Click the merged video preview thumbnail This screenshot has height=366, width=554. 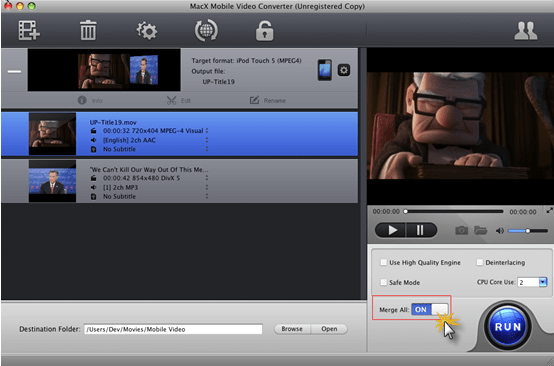point(104,70)
